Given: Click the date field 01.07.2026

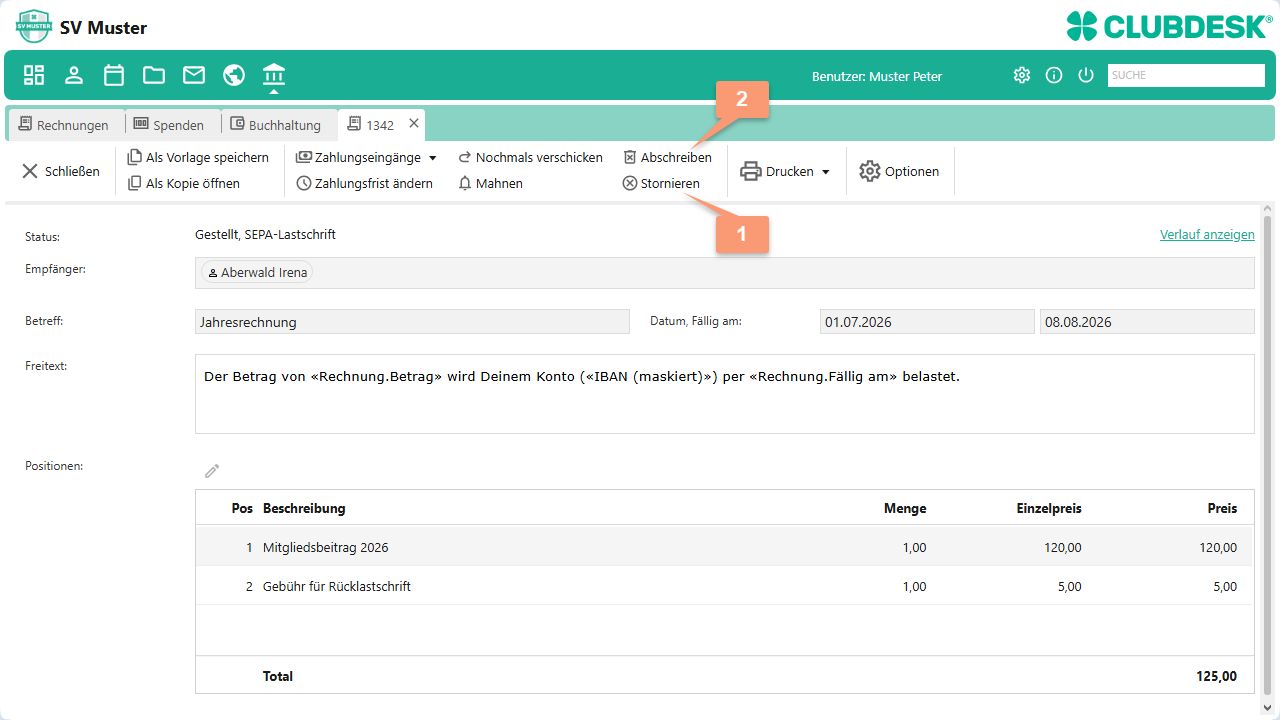Looking at the screenshot, I should 927,322.
